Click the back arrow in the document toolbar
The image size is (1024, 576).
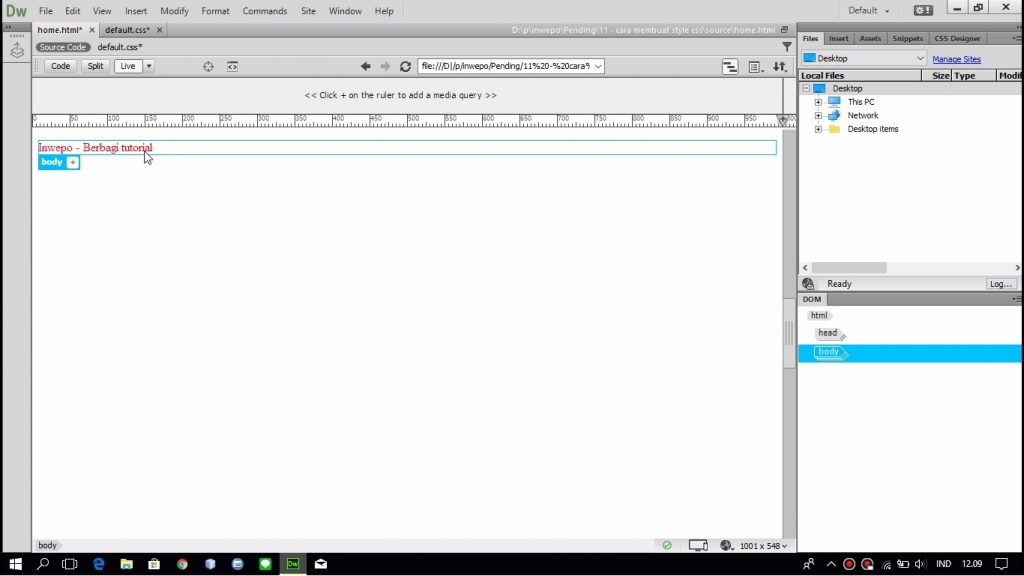pos(365,66)
